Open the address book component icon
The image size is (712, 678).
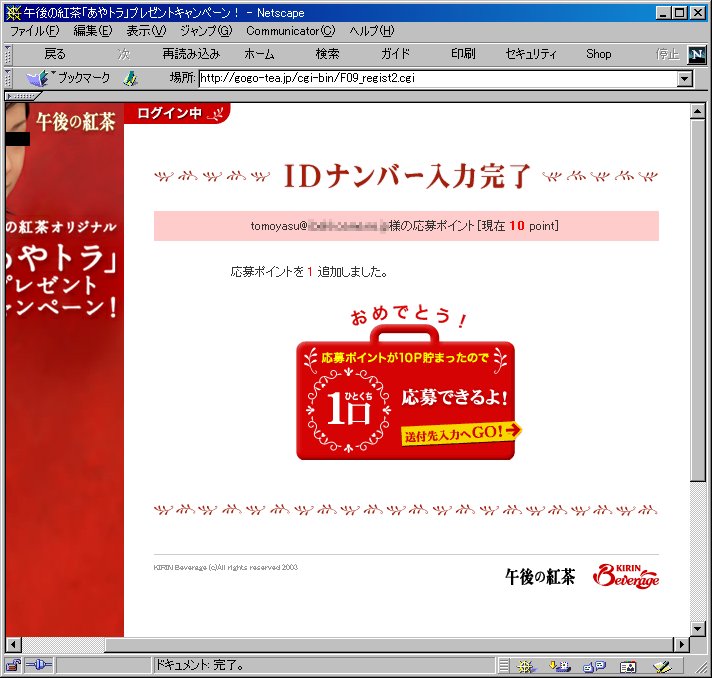(628, 666)
